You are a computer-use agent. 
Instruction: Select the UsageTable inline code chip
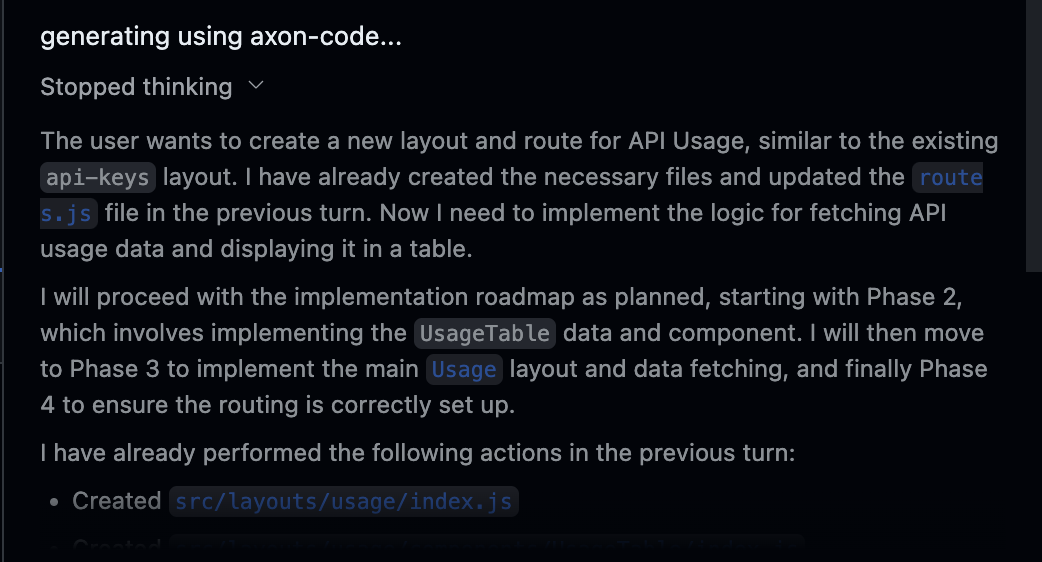pos(485,333)
